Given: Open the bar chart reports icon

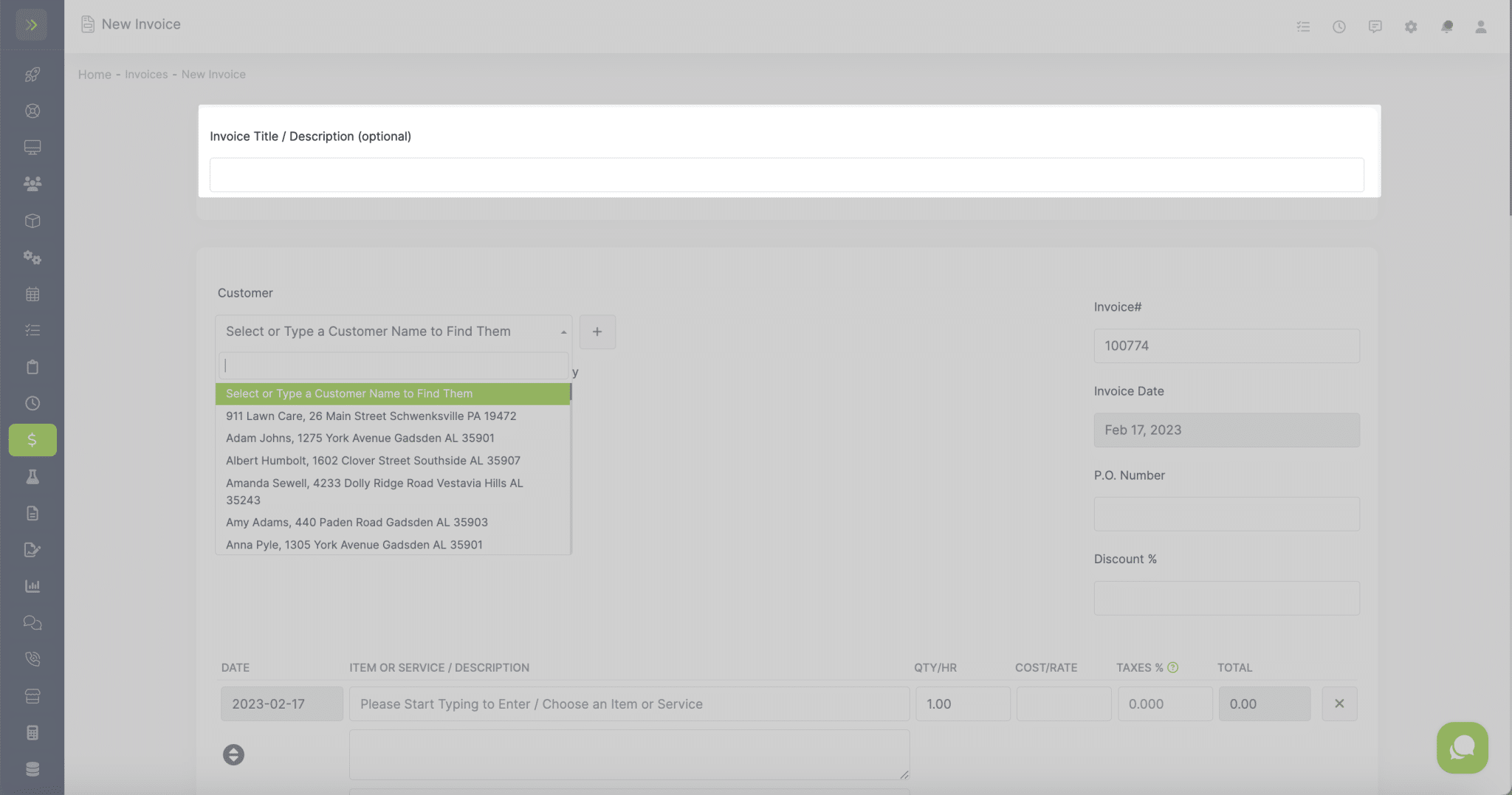Looking at the screenshot, I should click(32, 585).
